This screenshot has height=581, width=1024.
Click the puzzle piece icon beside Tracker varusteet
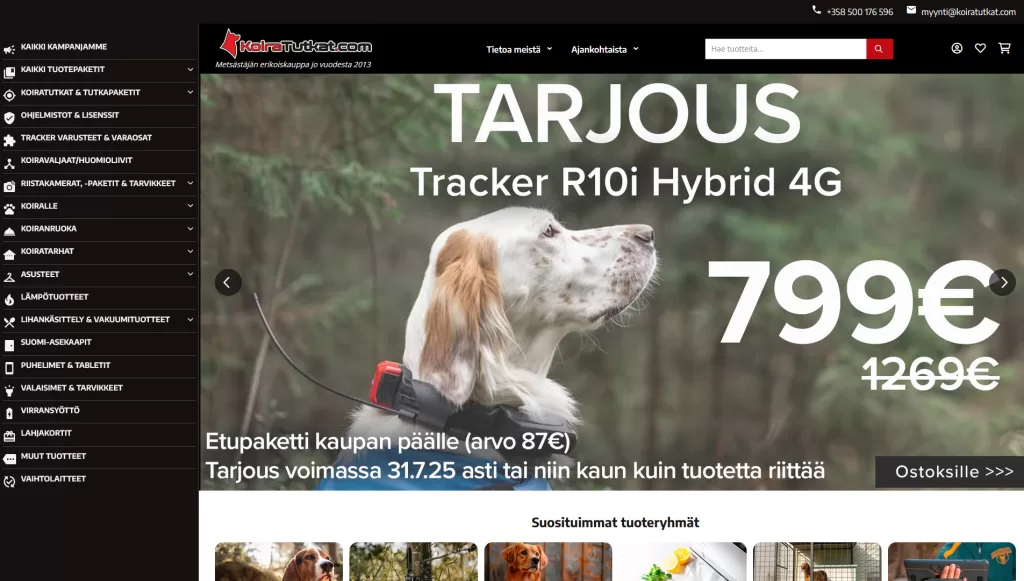click(x=9, y=141)
